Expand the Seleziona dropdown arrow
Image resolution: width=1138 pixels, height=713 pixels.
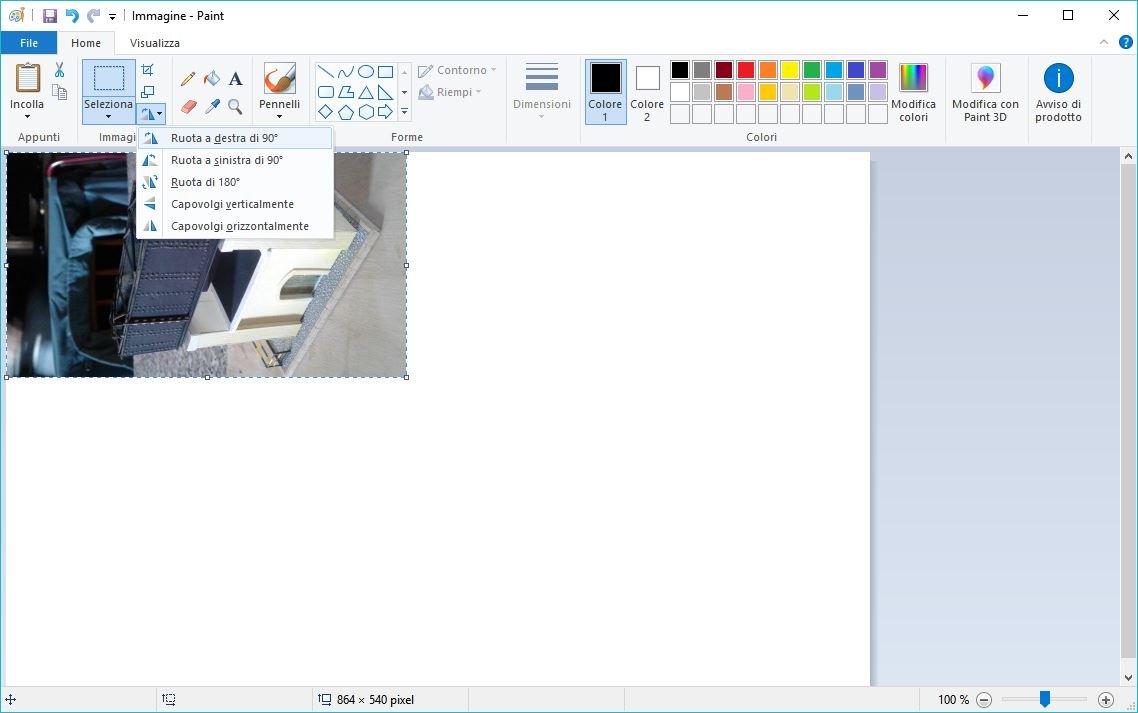pos(108,117)
